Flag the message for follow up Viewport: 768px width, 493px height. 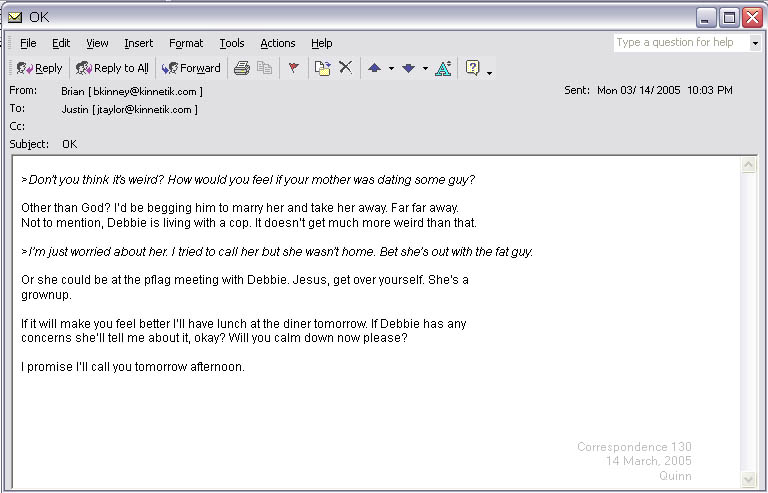tap(293, 68)
